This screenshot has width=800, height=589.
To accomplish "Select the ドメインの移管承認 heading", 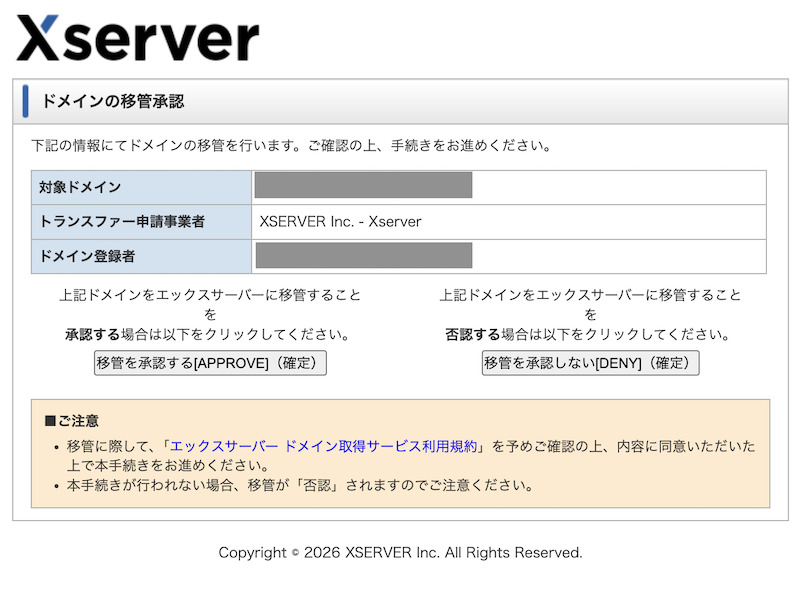I will (x=113, y=101).
